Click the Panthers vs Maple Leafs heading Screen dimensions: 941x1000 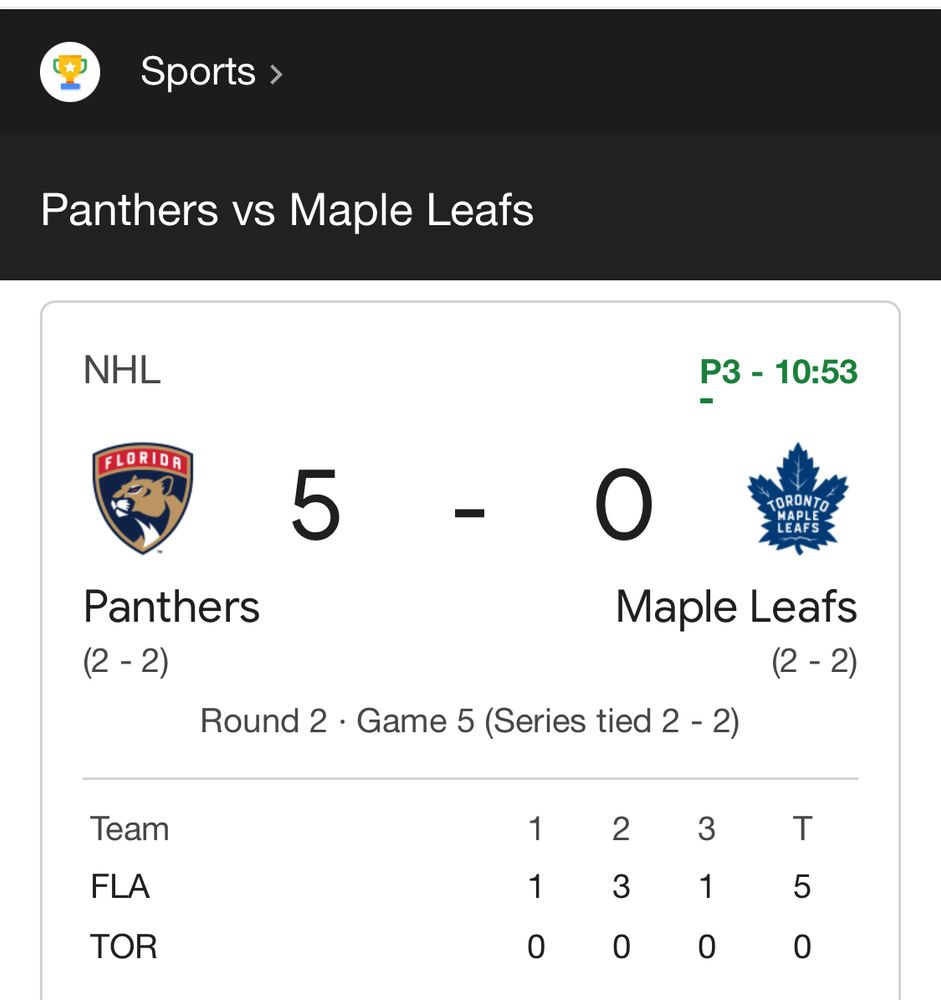click(287, 210)
